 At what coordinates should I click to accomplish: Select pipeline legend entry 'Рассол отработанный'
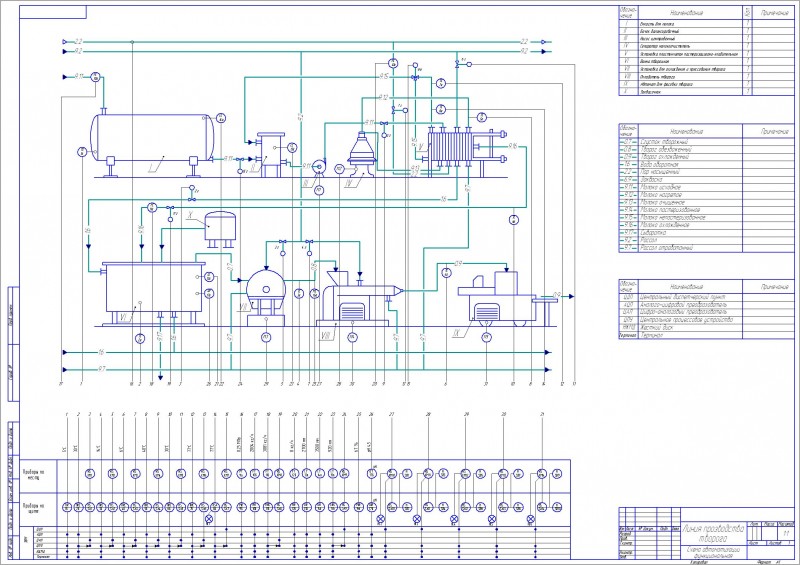(x=707, y=248)
